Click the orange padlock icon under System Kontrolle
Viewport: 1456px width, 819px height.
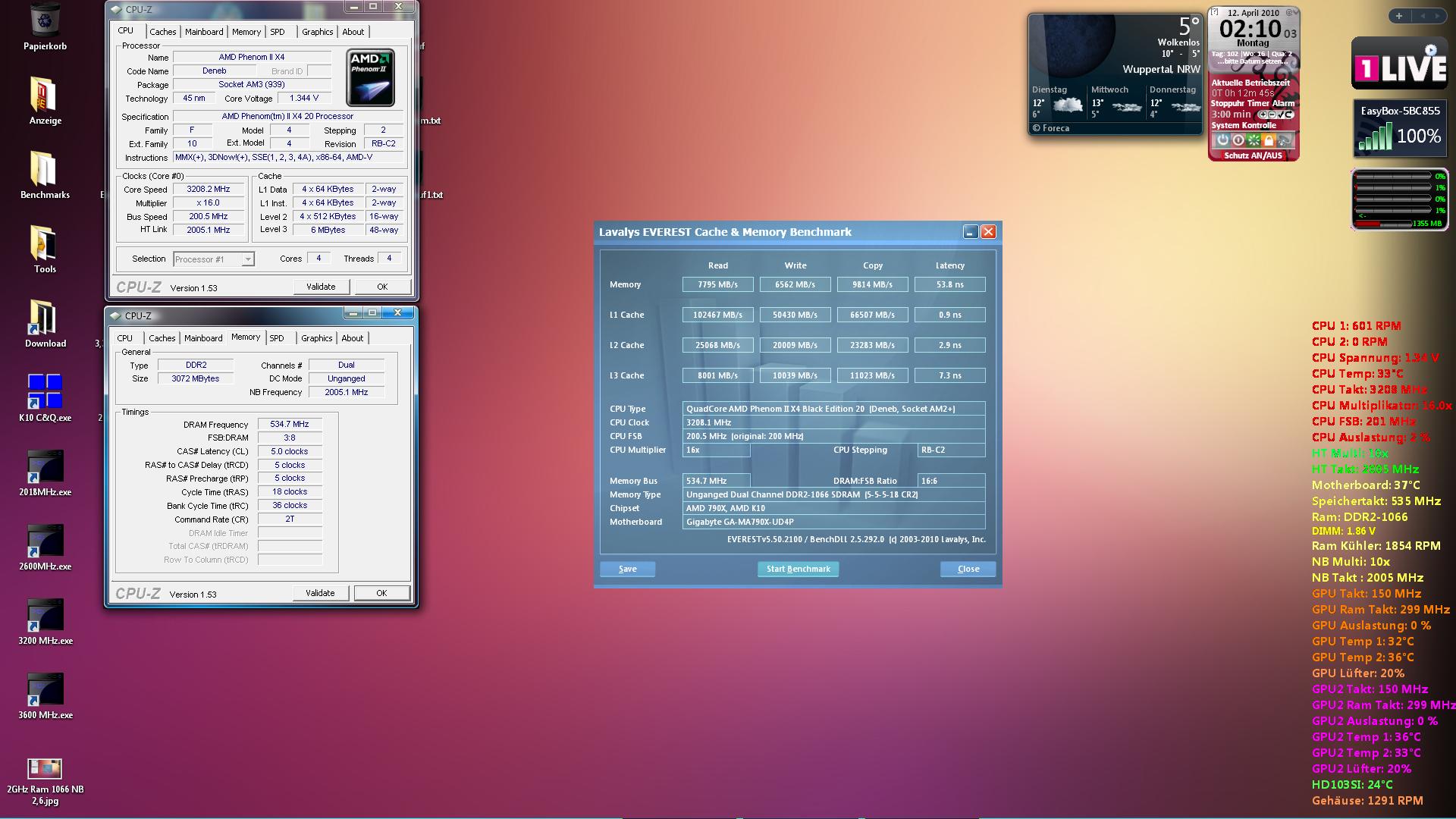click(1269, 140)
